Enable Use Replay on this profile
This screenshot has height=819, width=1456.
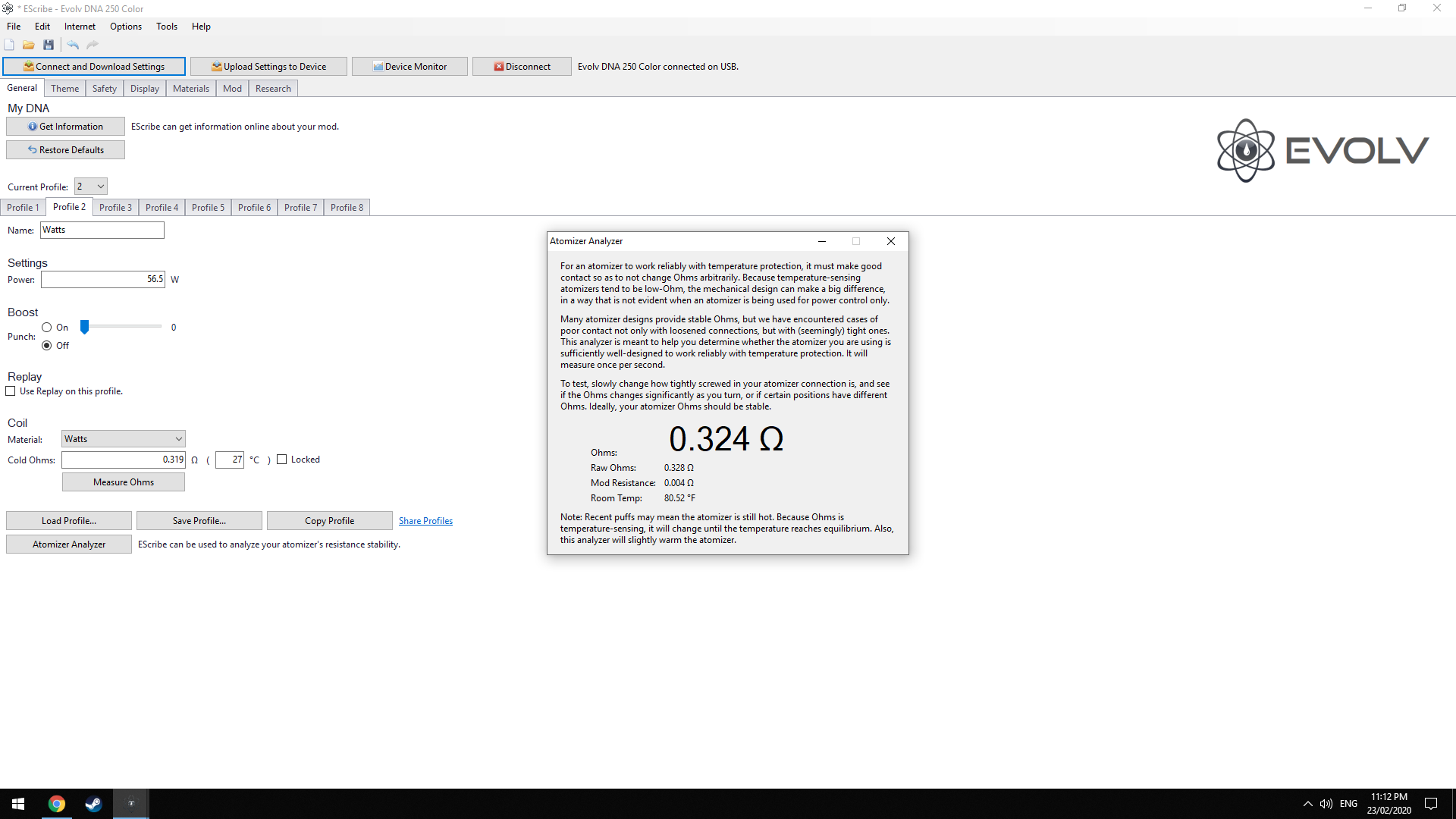tap(11, 391)
